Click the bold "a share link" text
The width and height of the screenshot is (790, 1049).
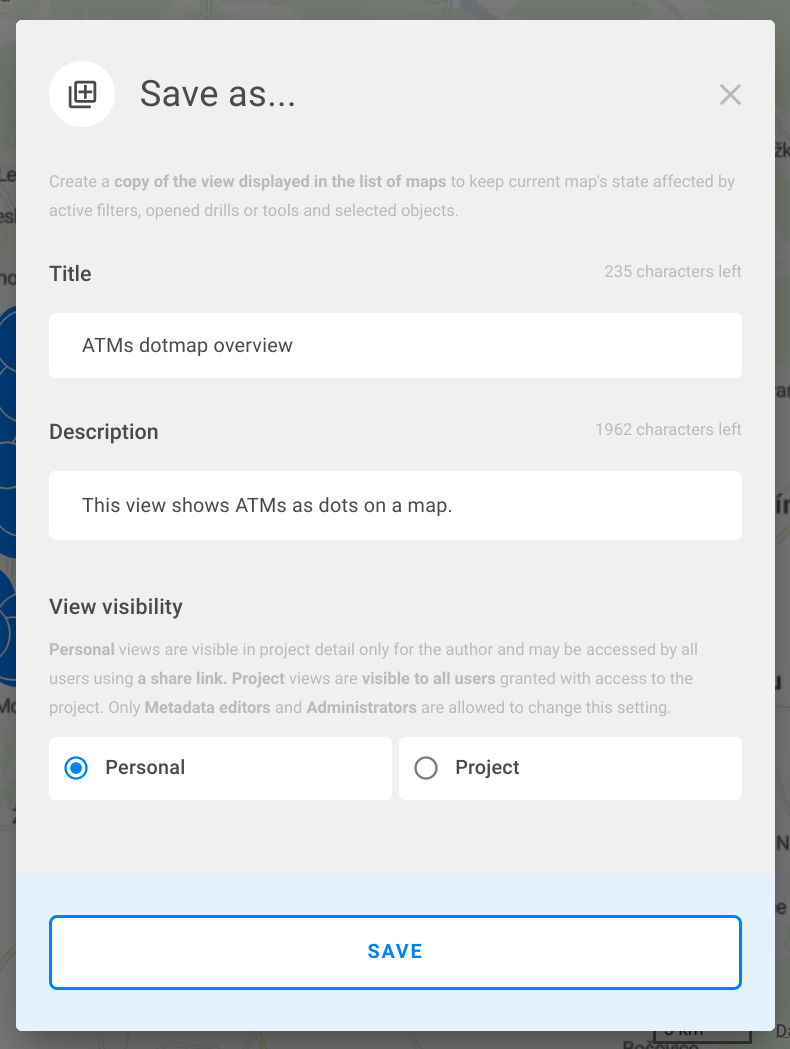tap(182, 679)
